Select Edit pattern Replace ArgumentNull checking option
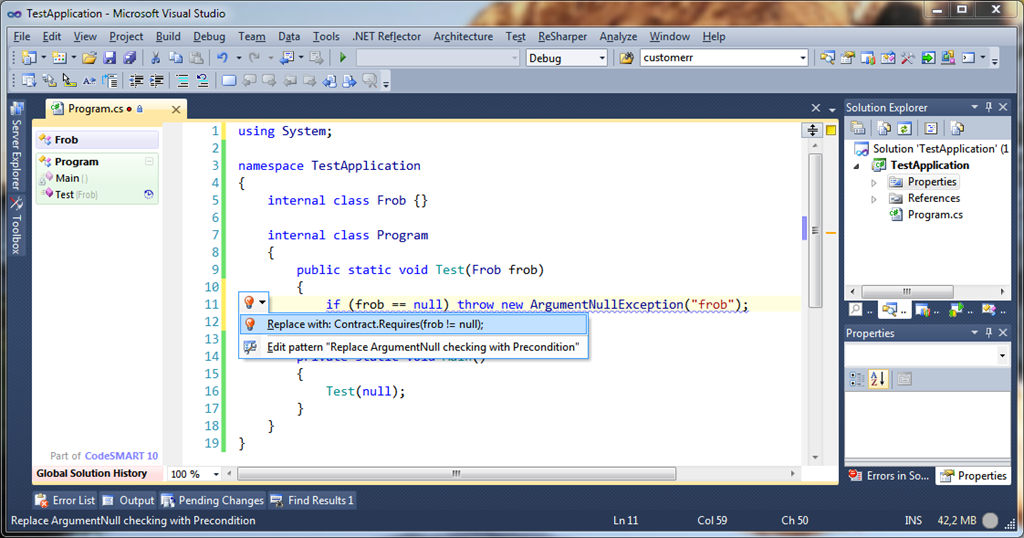This screenshot has height=538, width=1024. (x=413, y=347)
